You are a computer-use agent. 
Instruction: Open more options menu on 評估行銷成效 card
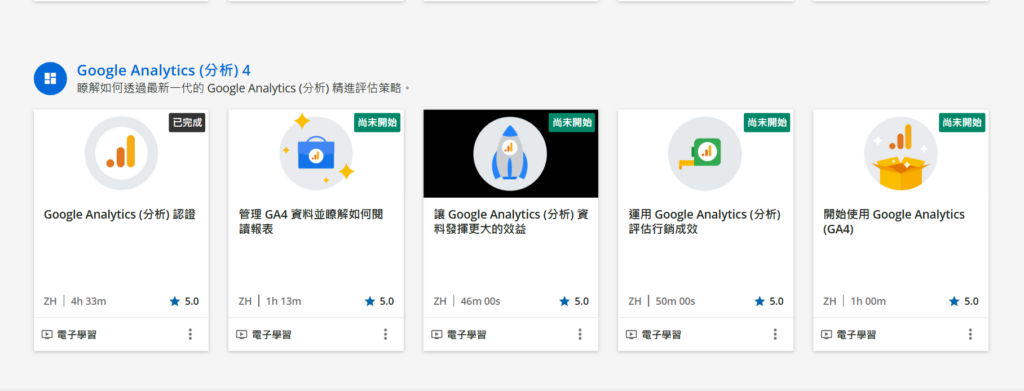pos(775,334)
